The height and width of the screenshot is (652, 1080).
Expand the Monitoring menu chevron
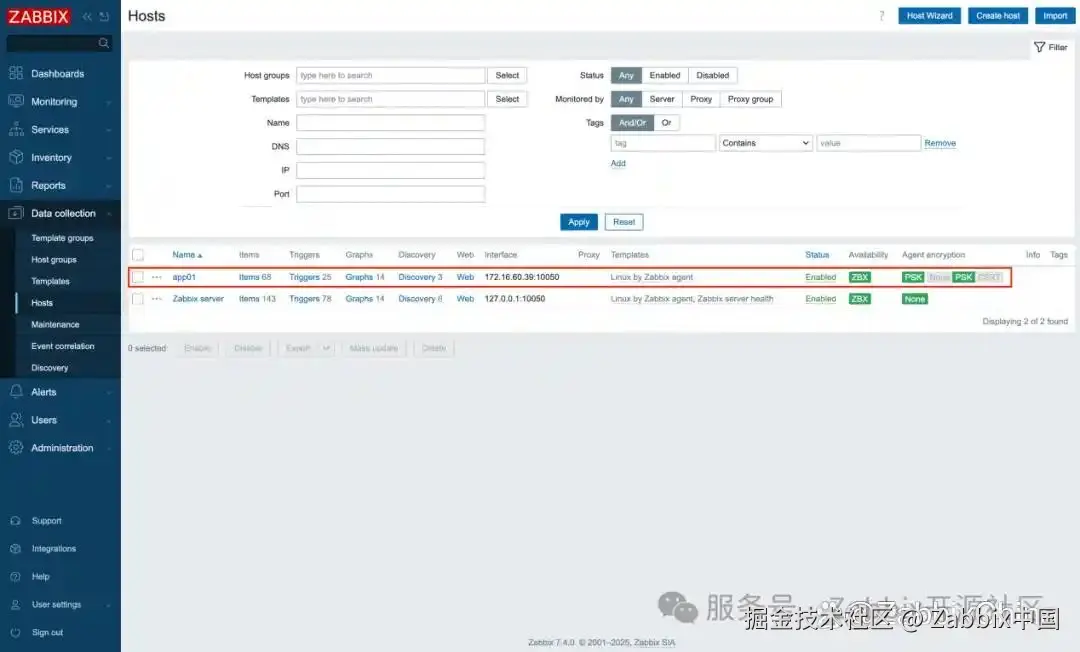point(109,102)
